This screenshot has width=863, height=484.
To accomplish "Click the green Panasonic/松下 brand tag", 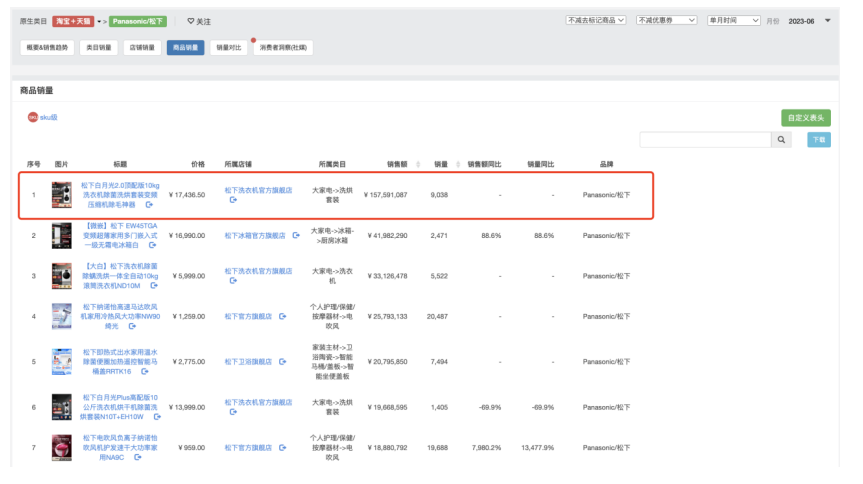I will coord(138,21).
